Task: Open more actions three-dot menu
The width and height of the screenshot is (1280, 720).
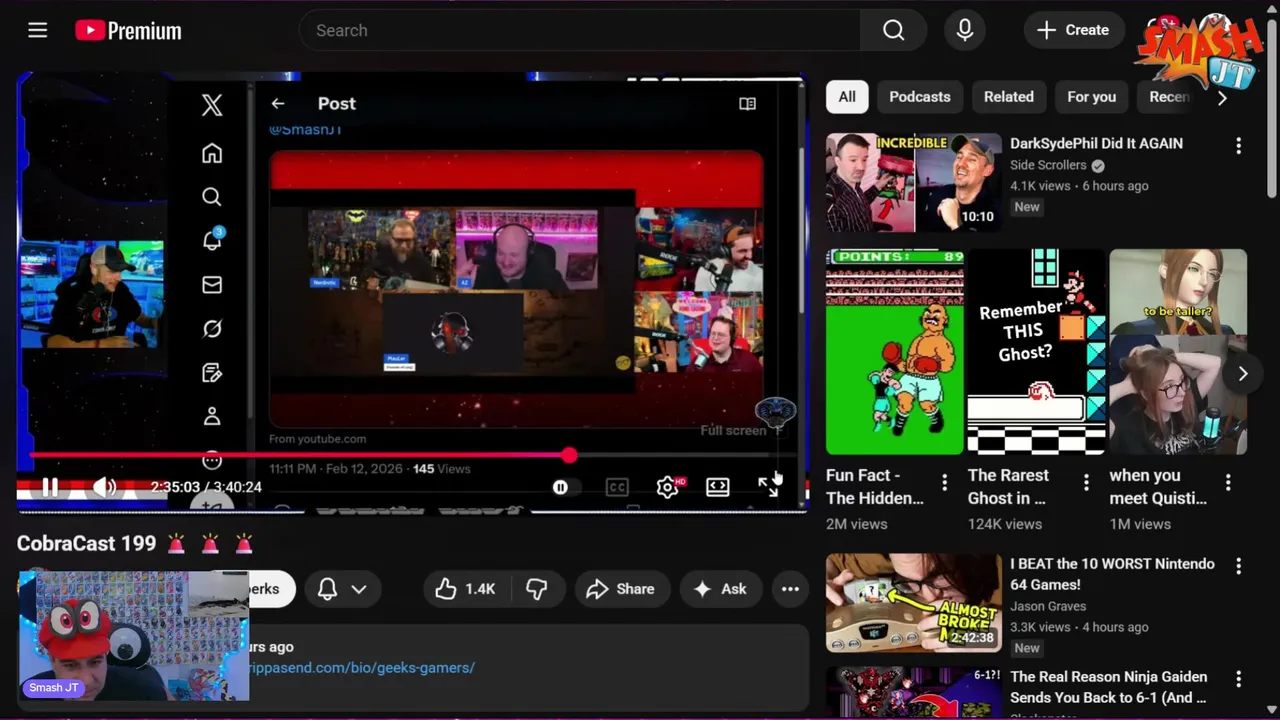Action: (790, 589)
